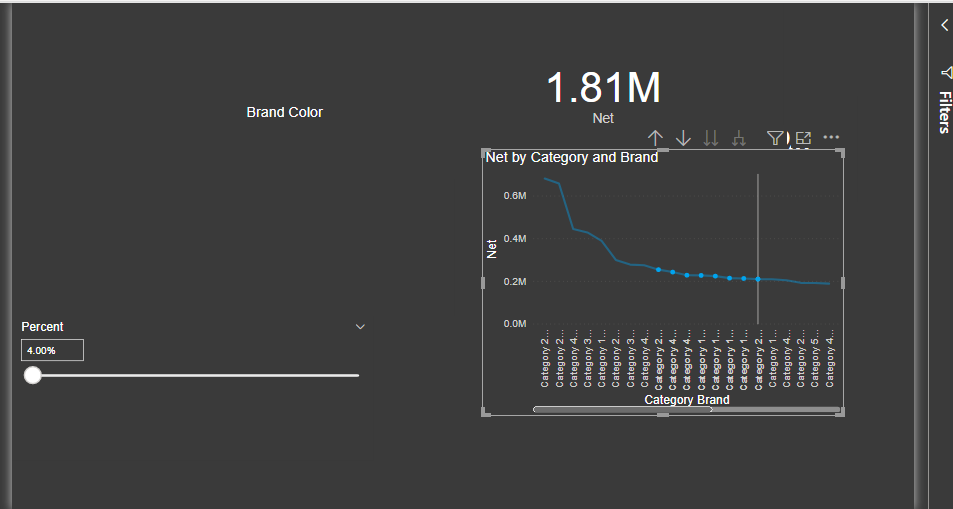Select the 1.81M Net card
The height and width of the screenshot is (509, 953).
click(x=603, y=96)
